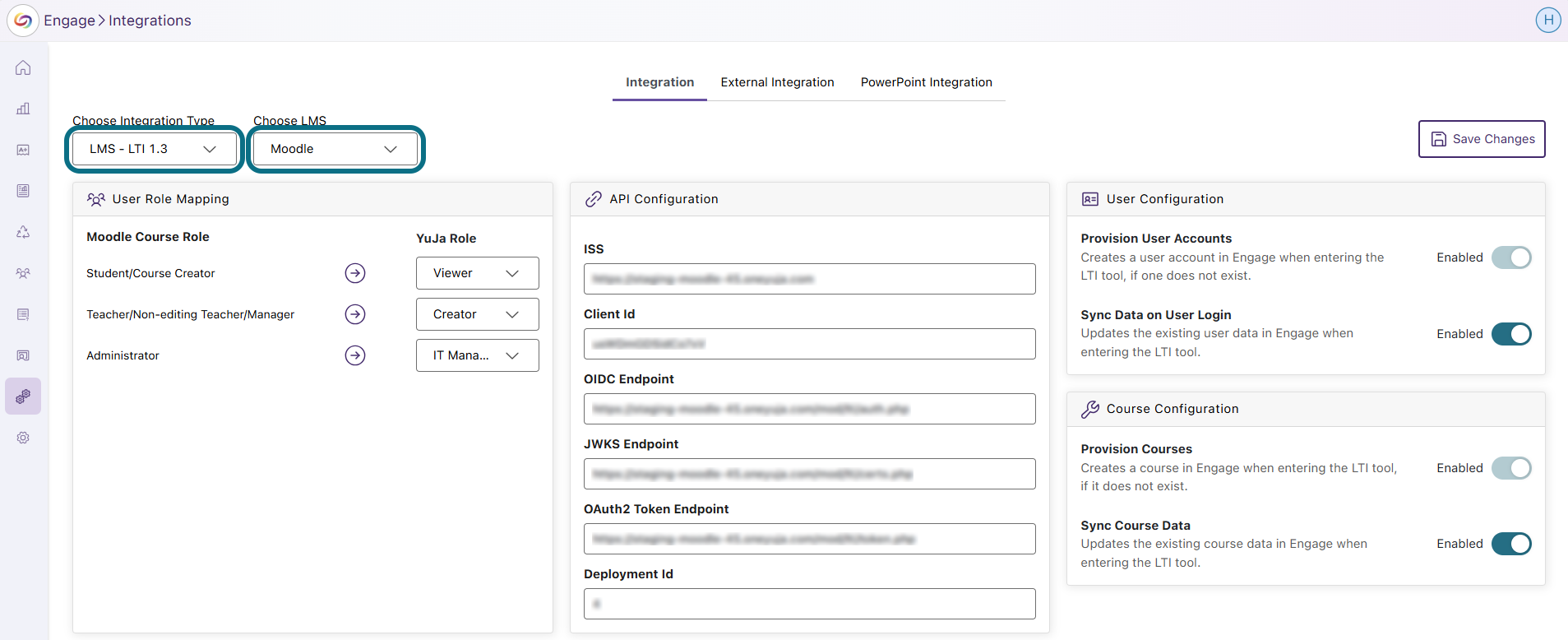Open the Choose Integration Type dropdown
Viewport: 1568px width, 640px height.
tap(154, 149)
